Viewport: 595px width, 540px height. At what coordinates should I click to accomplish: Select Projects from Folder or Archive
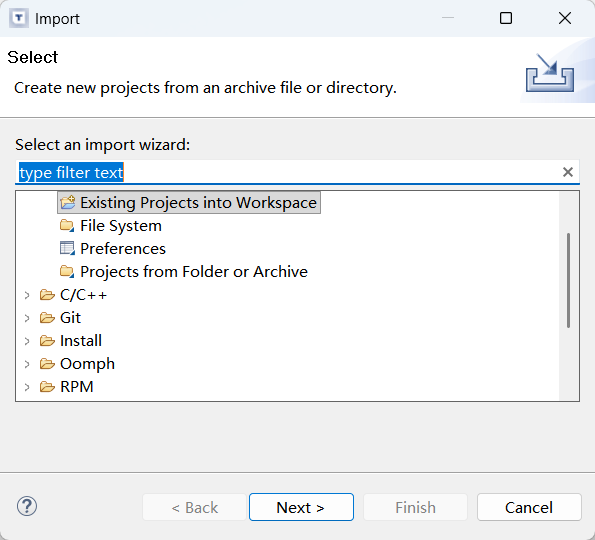point(194,272)
